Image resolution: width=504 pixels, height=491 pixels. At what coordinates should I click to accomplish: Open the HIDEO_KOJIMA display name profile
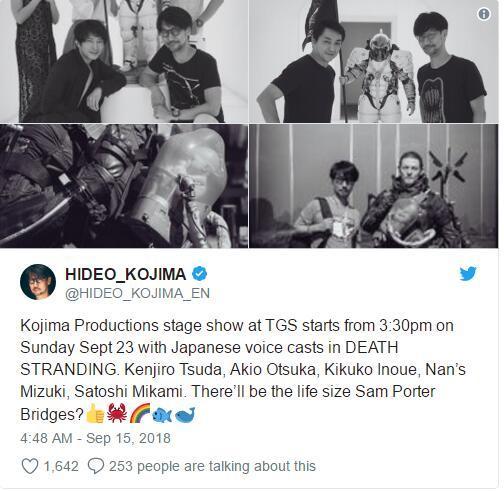pyautogui.click(x=126, y=274)
